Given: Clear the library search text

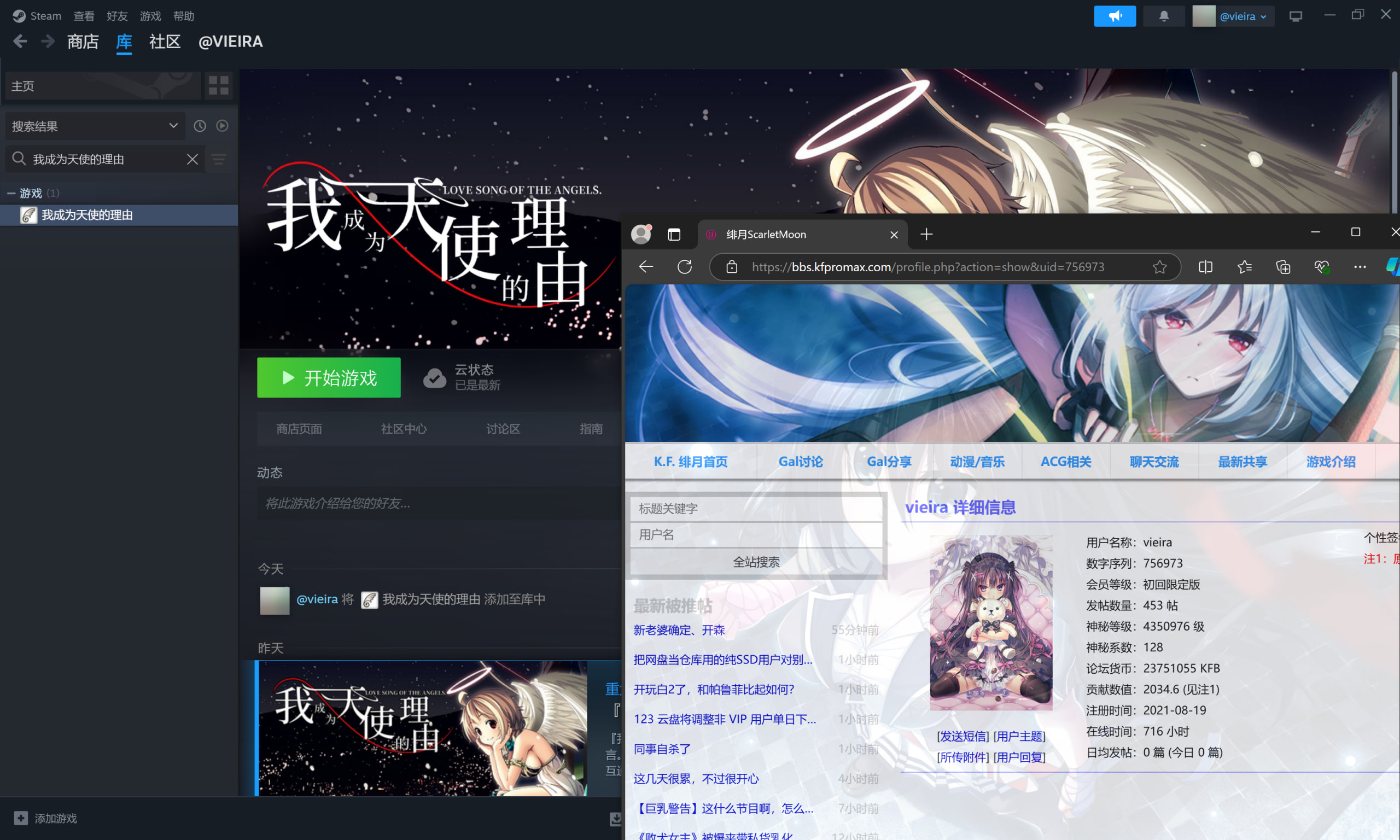Looking at the screenshot, I should tap(192, 160).
